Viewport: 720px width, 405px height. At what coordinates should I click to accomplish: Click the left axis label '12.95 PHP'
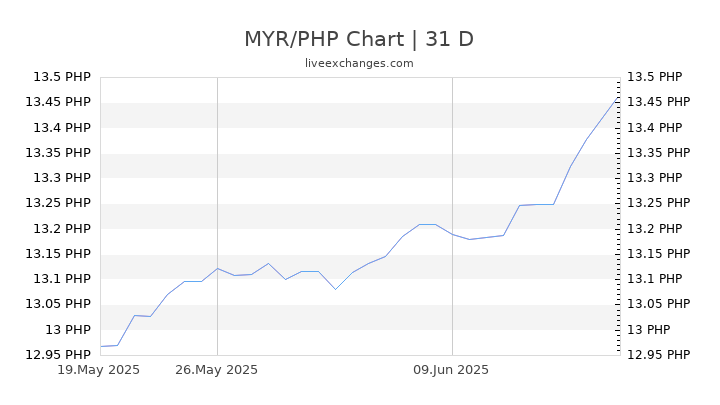pos(58,354)
